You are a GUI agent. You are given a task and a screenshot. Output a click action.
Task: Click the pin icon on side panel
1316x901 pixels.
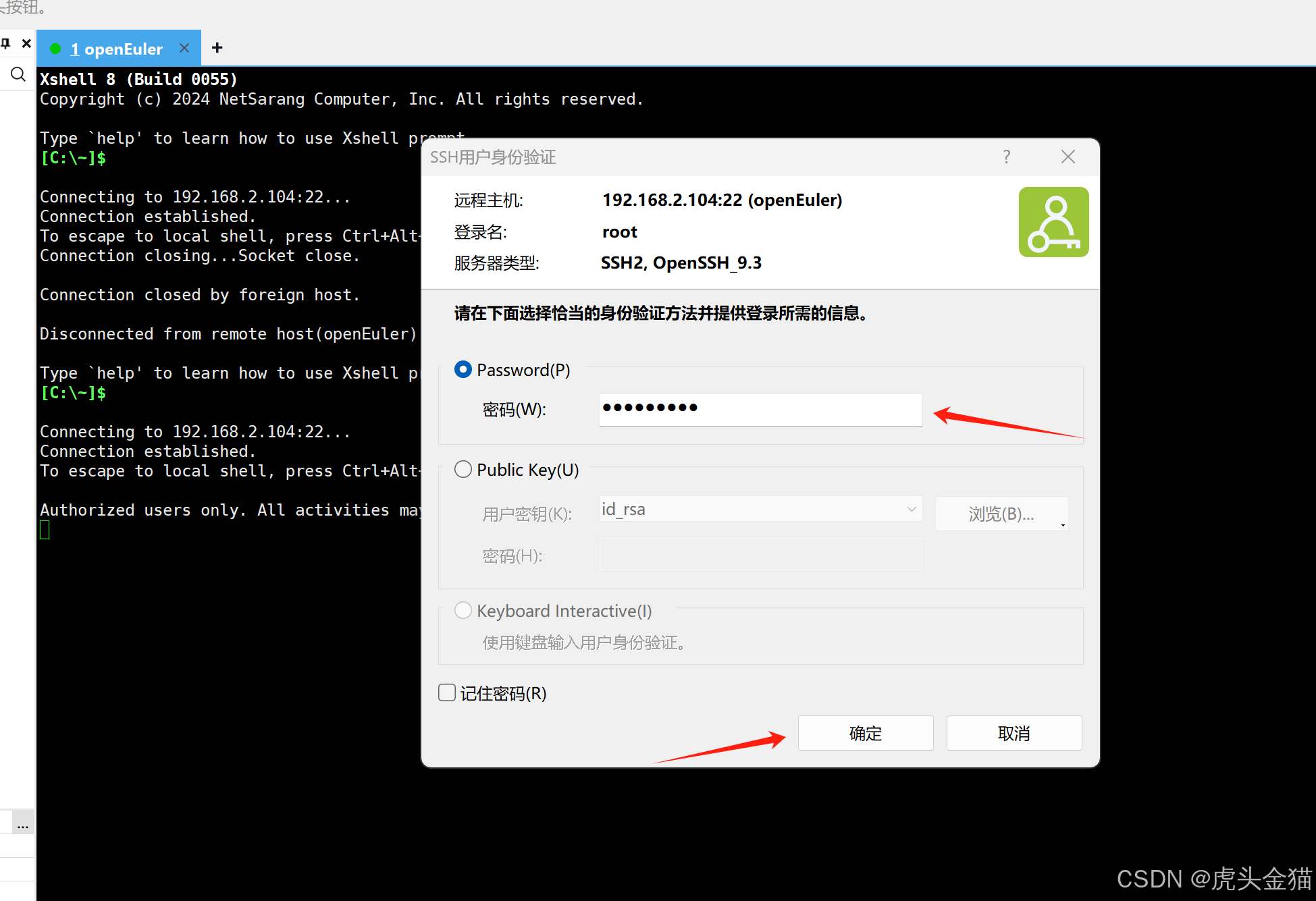(x=5, y=44)
